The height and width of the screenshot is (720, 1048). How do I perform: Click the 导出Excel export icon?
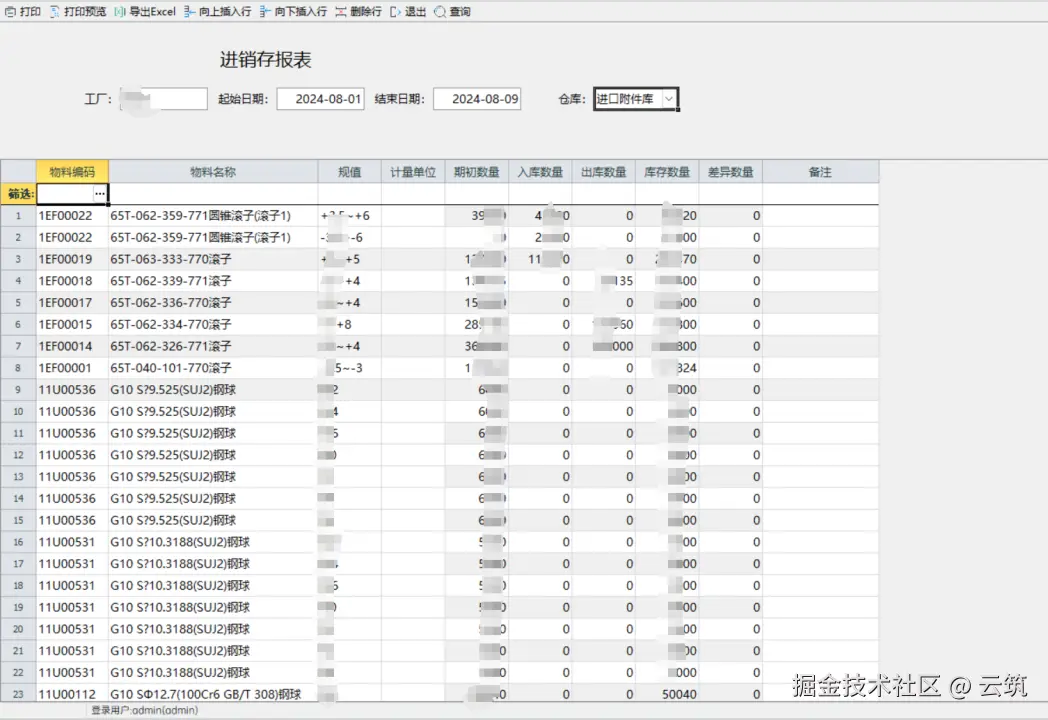pos(120,11)
